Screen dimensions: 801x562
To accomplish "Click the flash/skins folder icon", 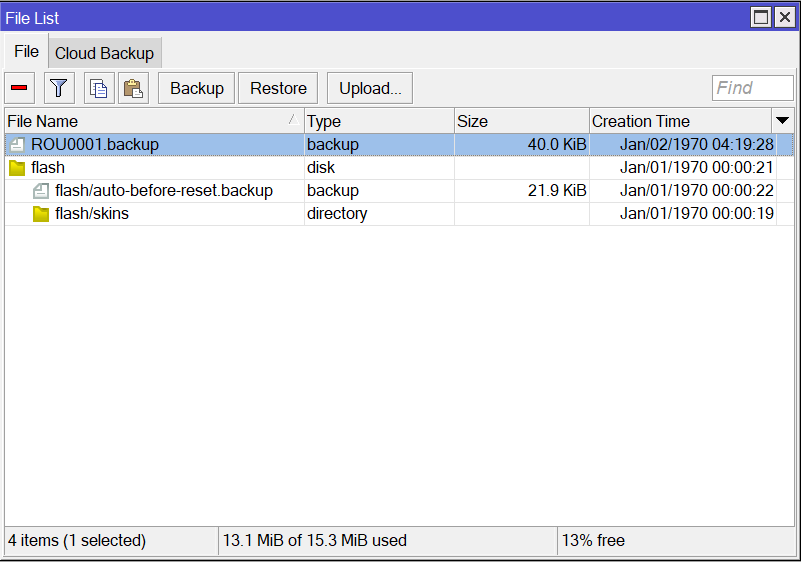I will [41, 214].
